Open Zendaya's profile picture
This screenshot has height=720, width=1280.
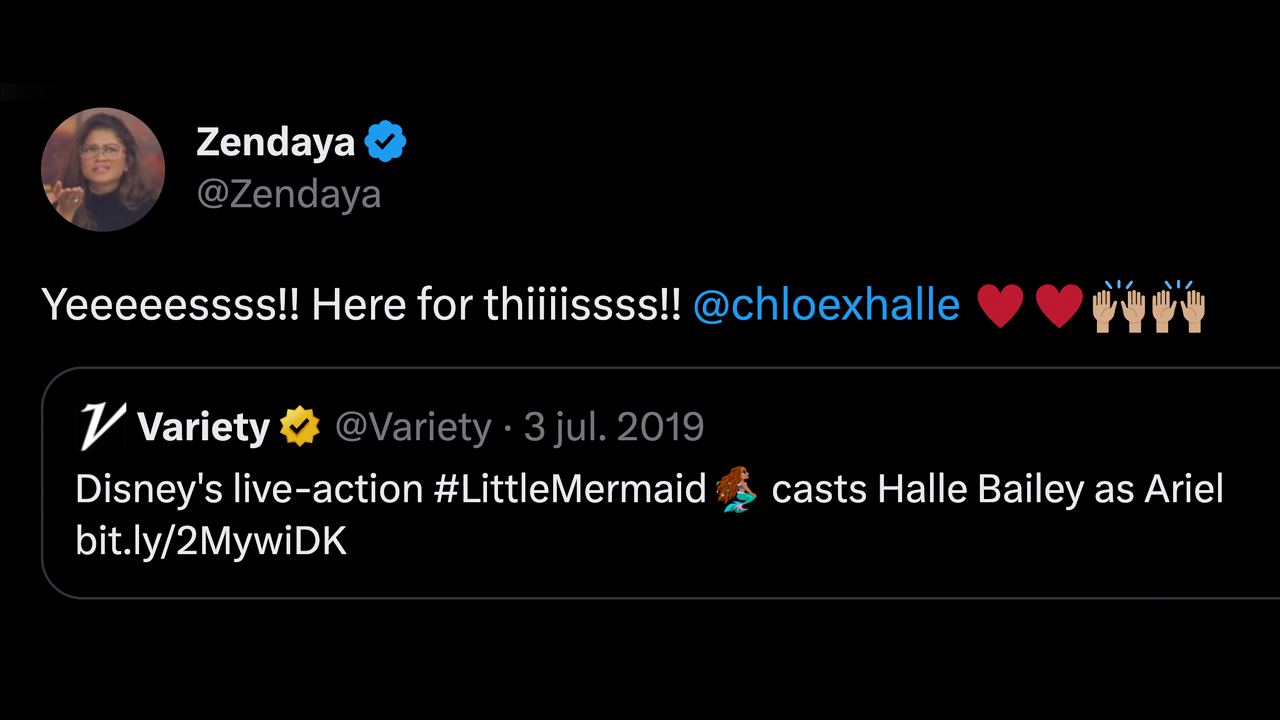click(103, 169)
